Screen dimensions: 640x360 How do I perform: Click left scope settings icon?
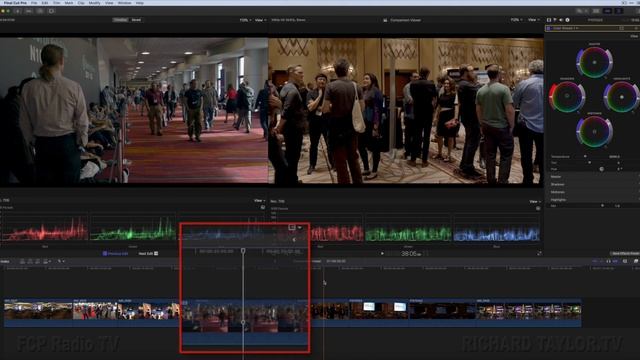263,207
